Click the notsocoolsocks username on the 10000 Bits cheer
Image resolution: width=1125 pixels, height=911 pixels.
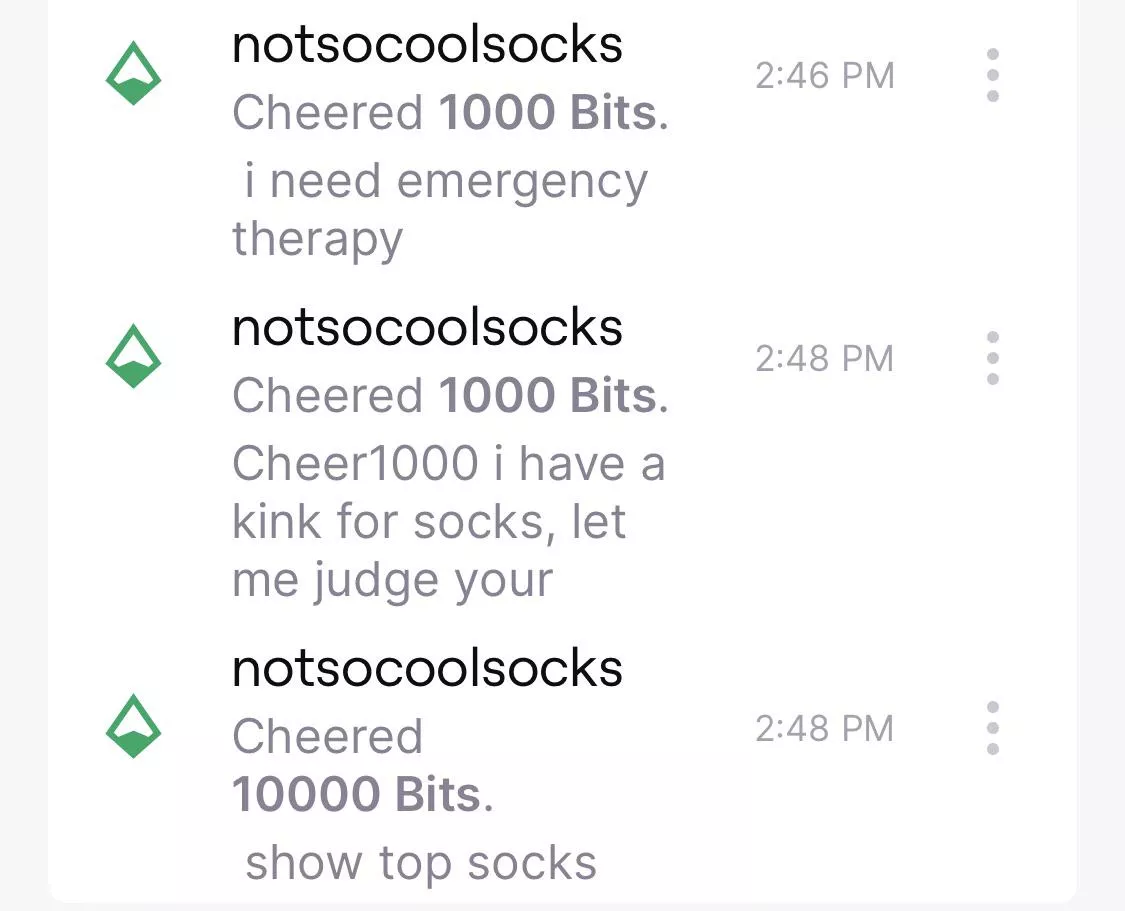click(427, 668)
